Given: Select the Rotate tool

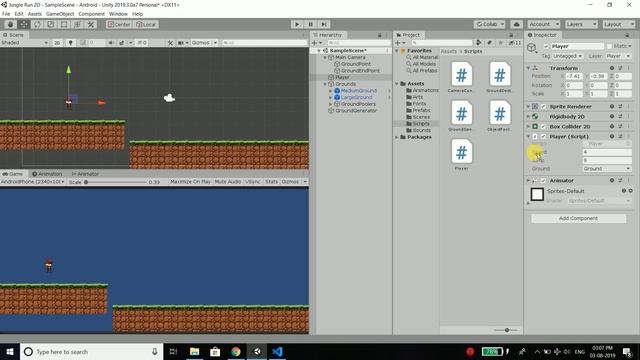Looking at the screenshot, I should 37,24.
